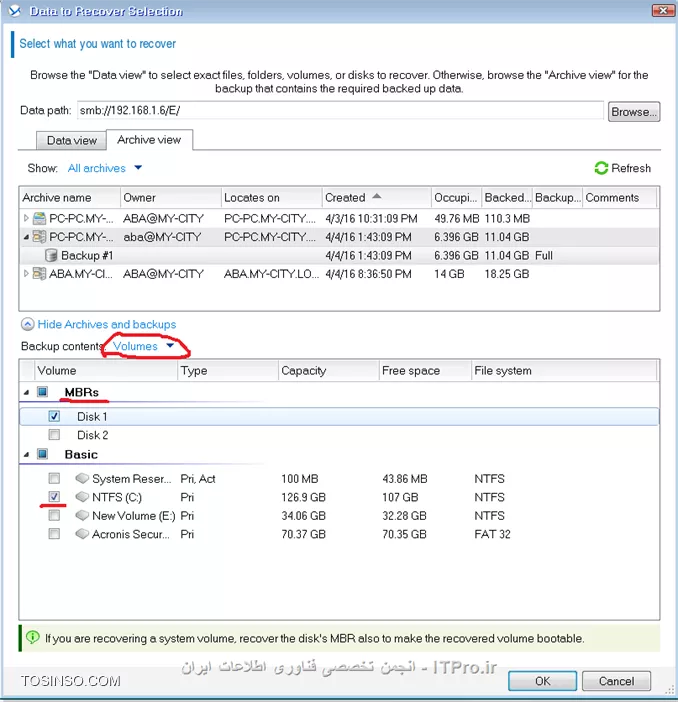Sort by the Owner column header
Image resolution: width=678 pixels, height=702 pixels.
(x=171, y=197)
